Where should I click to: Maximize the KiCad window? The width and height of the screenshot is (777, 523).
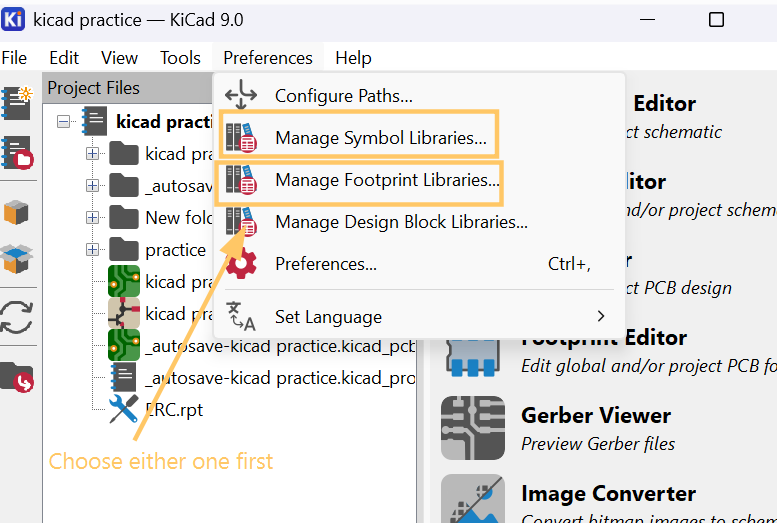point(716,20)
